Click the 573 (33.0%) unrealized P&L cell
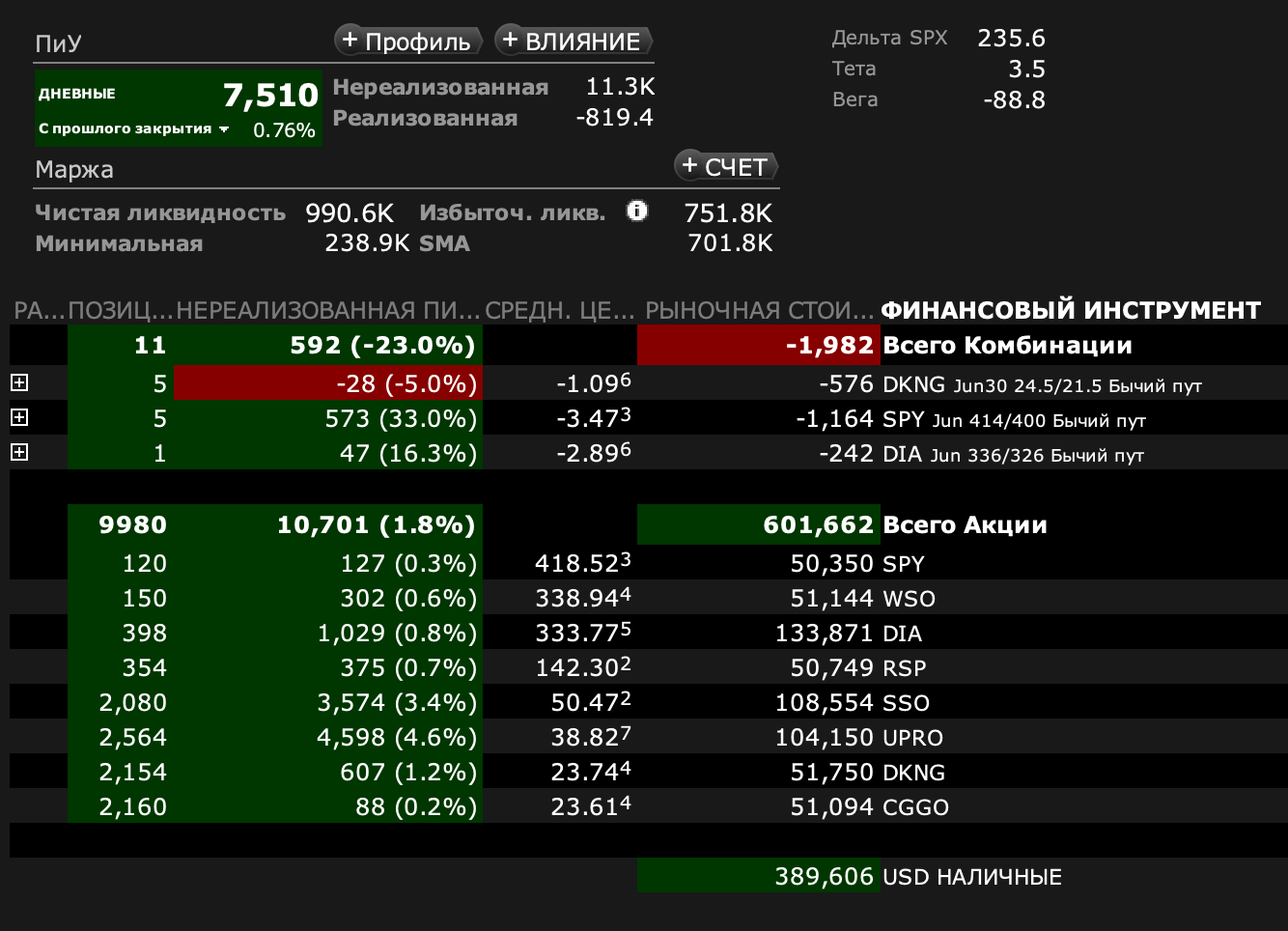Viewport: 1288px width, 931px height. pos(328,418)
